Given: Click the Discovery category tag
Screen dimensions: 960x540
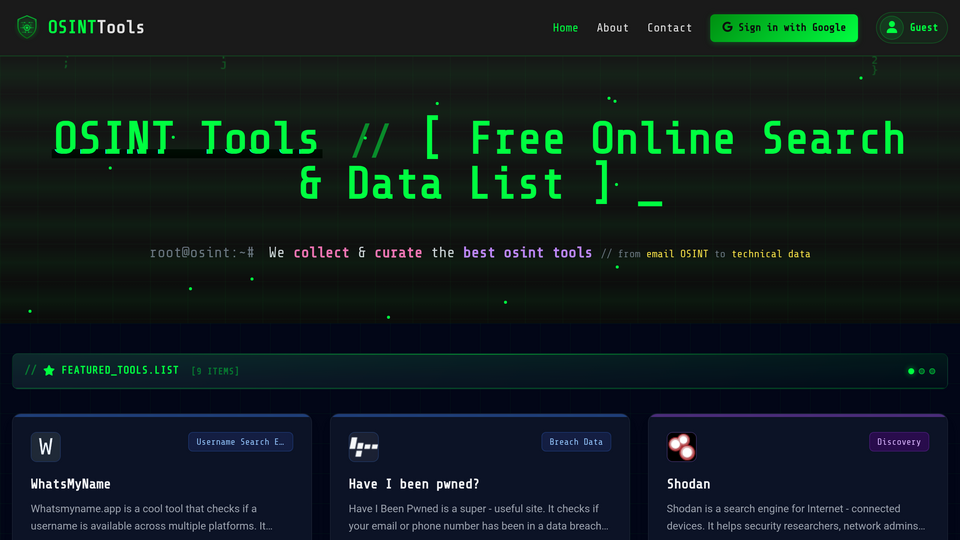Looking at the screenshot, I should click(x=899, y=442).
